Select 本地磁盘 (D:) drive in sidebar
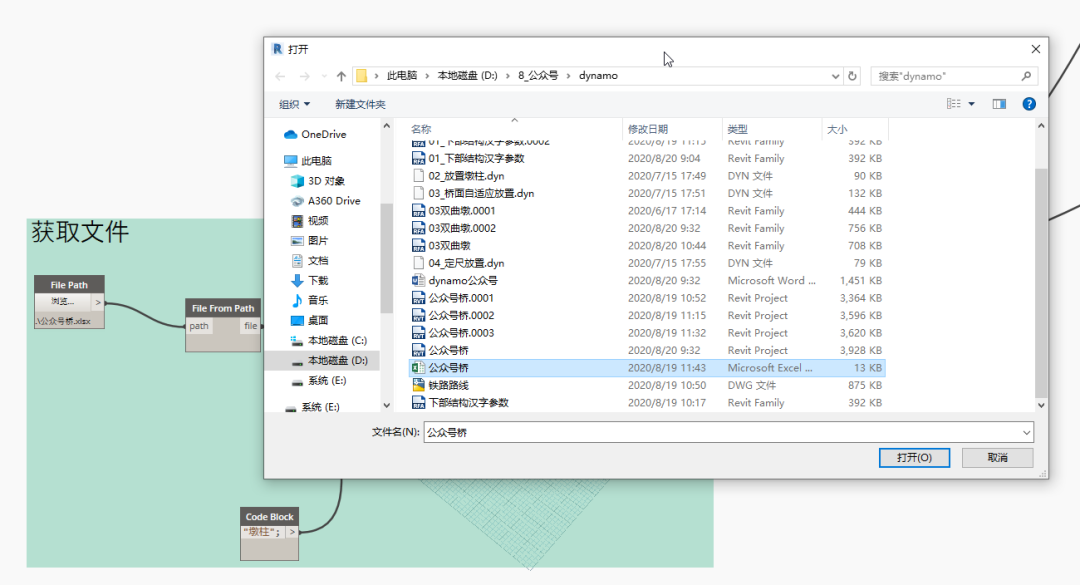 tap(329, 360)
